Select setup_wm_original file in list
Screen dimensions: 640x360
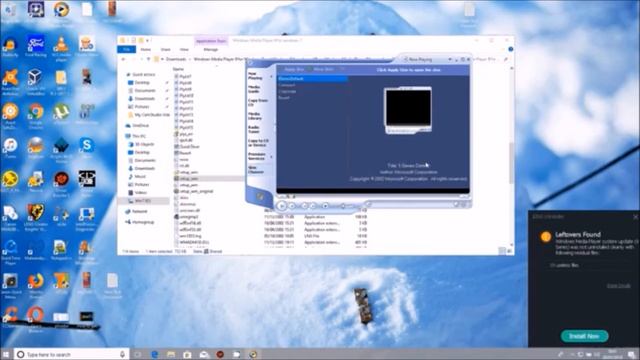(x=194, y=191)
